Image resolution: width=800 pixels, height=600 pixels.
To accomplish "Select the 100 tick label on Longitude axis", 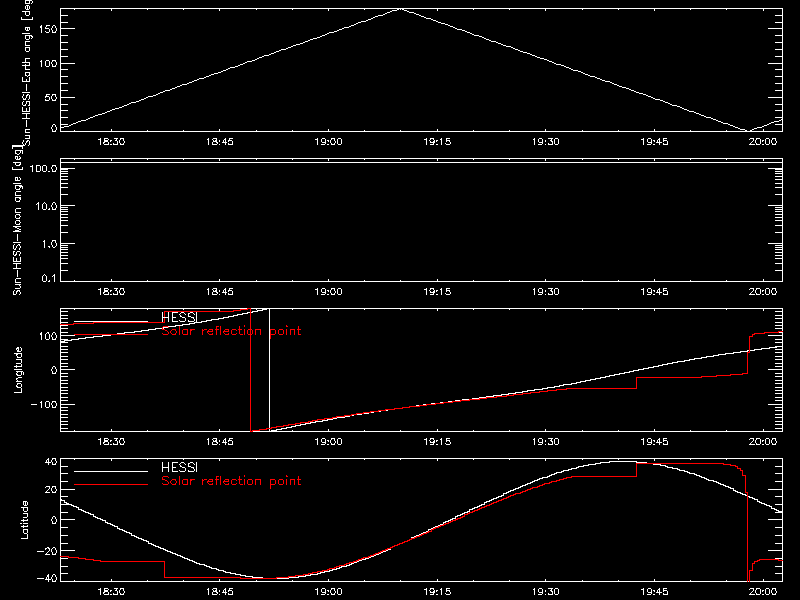I will [x=48, y=336].
